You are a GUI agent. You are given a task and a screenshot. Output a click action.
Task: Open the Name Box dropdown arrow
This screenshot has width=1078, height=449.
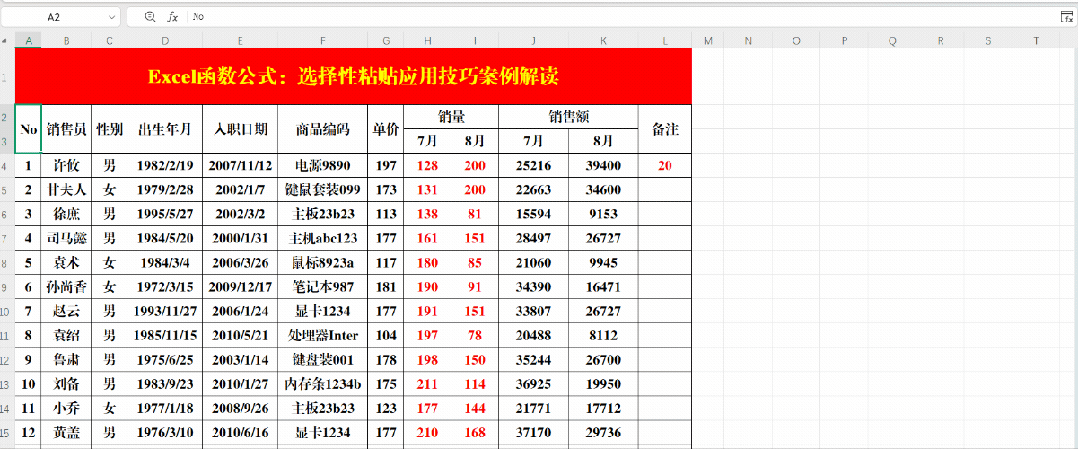click(109, 17)
